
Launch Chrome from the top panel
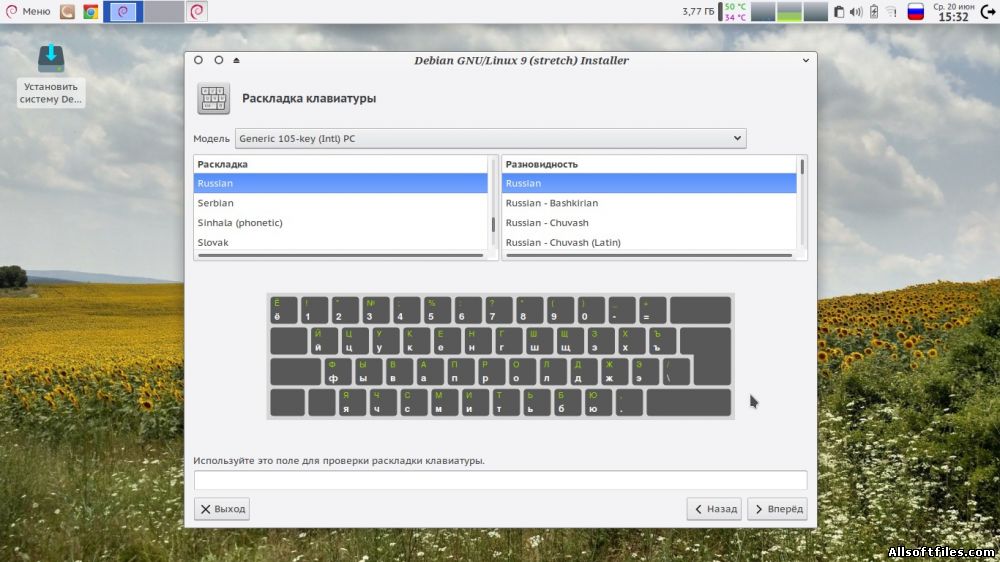(91, 11)
